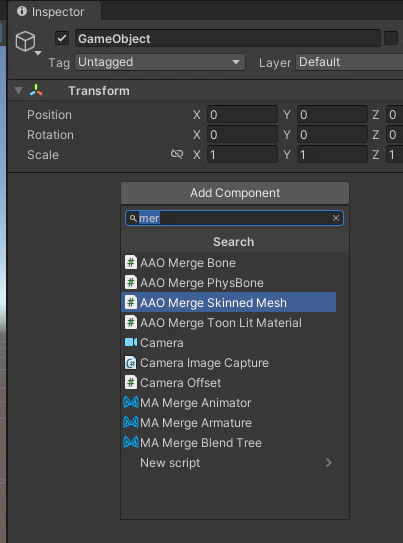Screen dimensions: 403x543
Task: Collapse the Transform component foldout
Action: coord(18,91)
